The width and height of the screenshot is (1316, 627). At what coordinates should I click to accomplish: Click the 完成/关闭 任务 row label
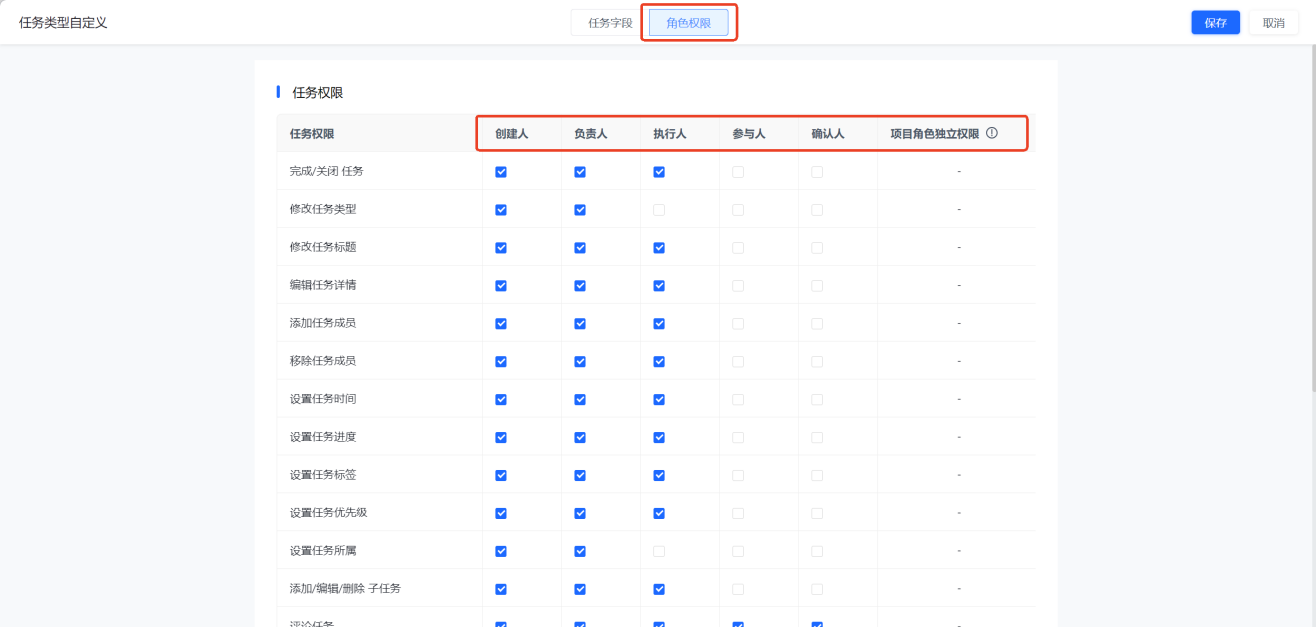pos(326,172)
